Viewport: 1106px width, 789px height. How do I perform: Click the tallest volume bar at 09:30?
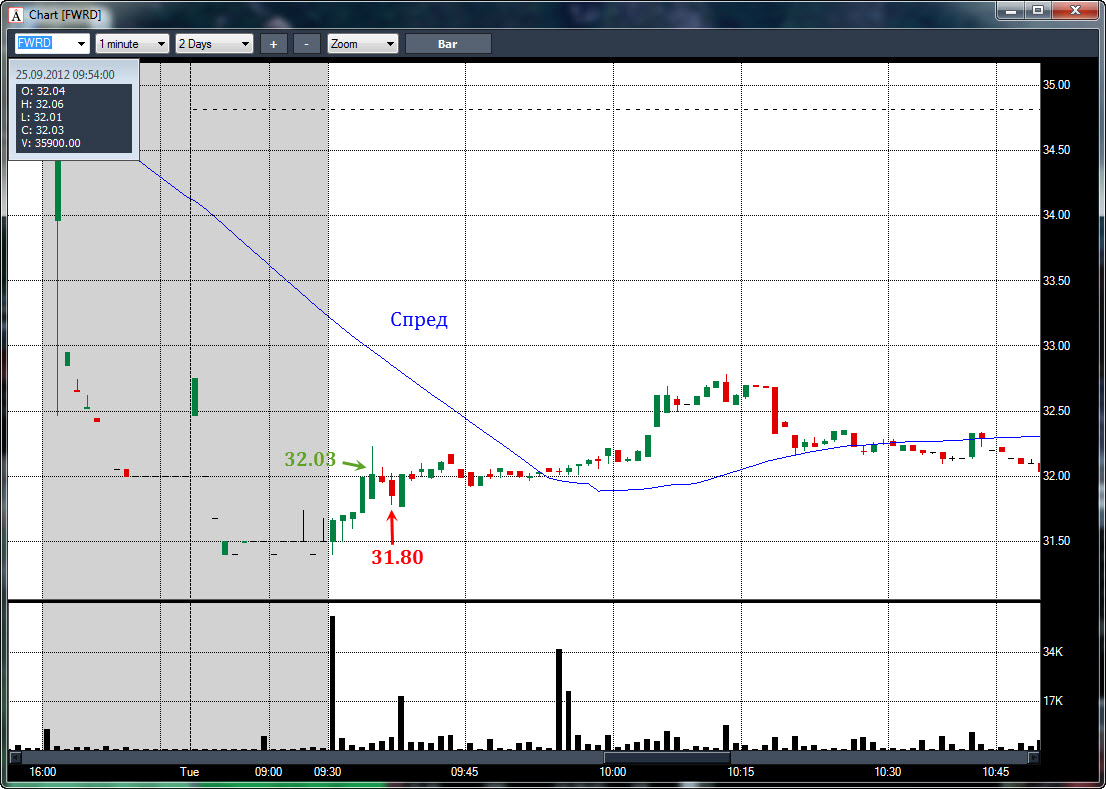point(332,682)
